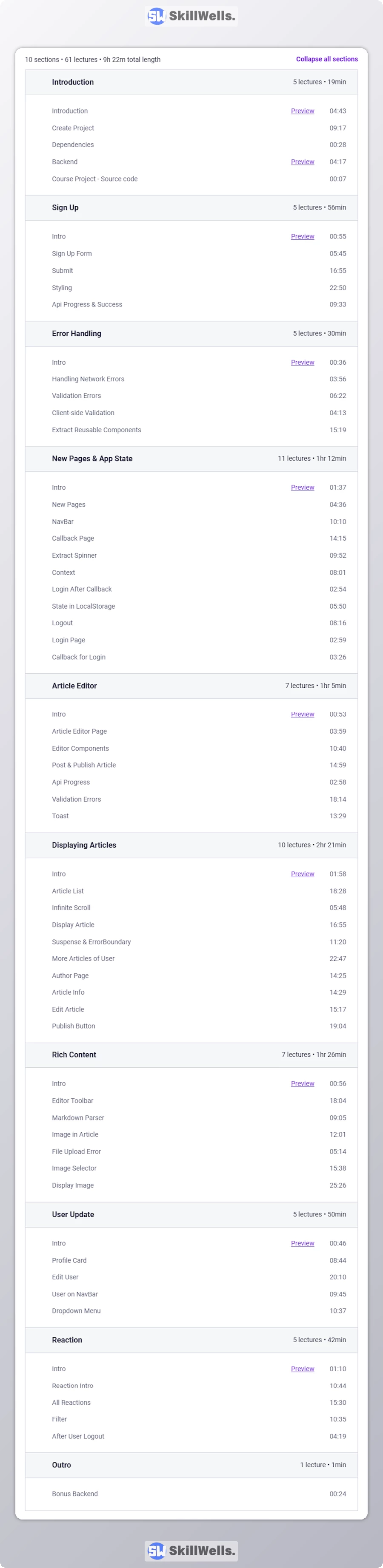The width and height of the screenshot is (383, 1568).
Task: Select the Dropdown Menu lecture
Action: [x=76, y=1310]
